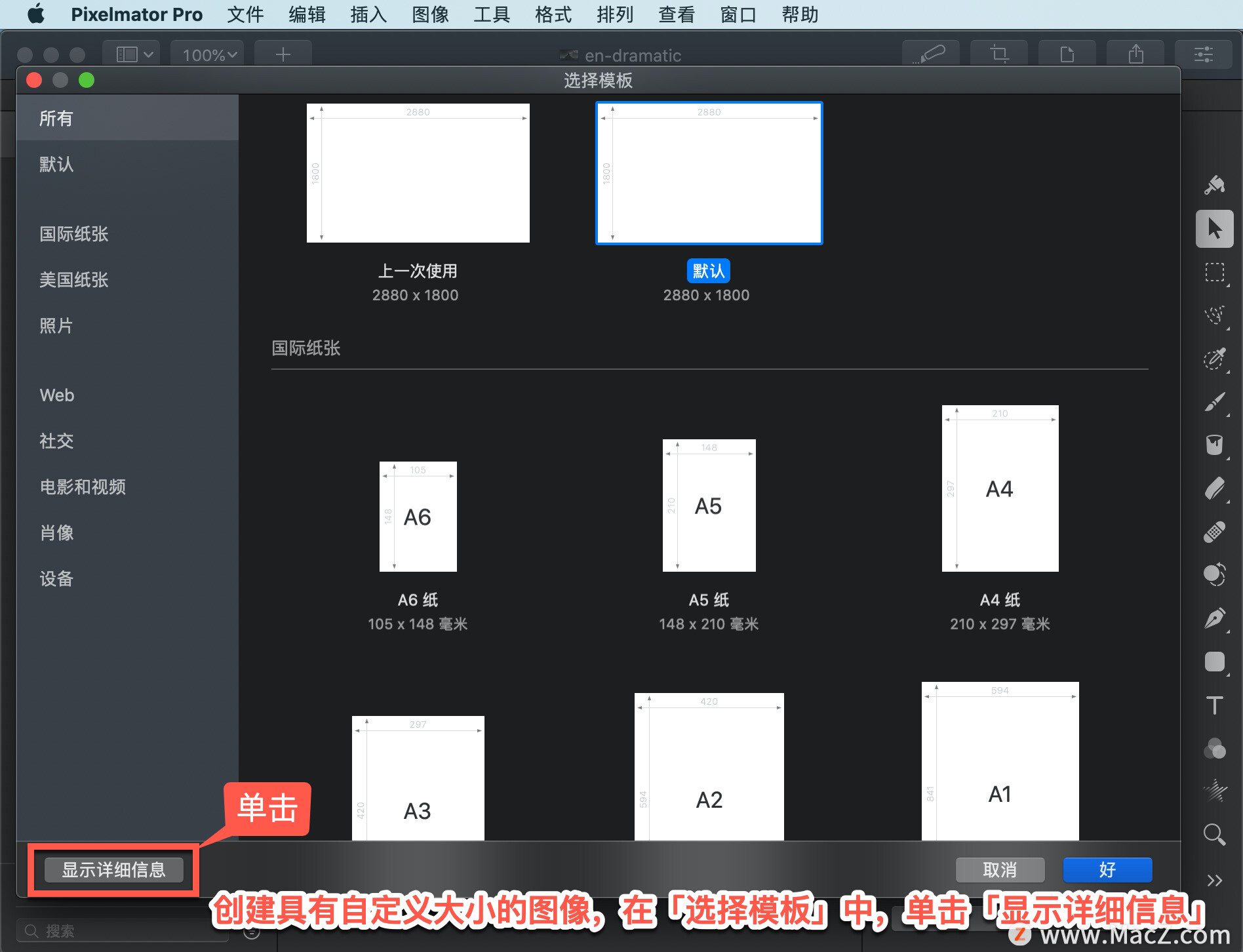Image resolution: width=1243 pixels, height=952 pixels.
Task: Open the 查看 menu
Action: [x=677, y=14]
